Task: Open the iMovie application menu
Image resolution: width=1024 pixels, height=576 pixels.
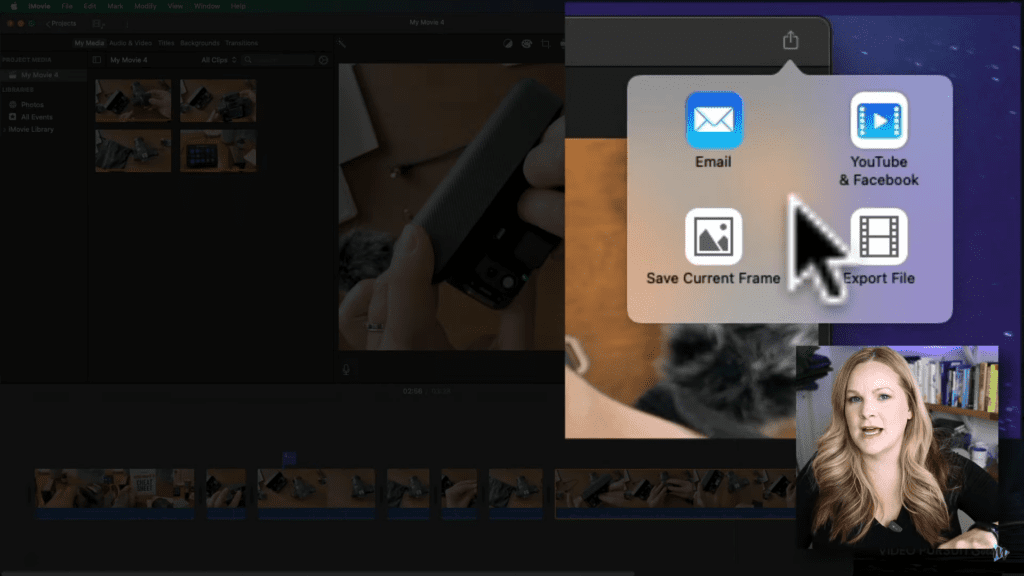Action: (x=39, y=6)
